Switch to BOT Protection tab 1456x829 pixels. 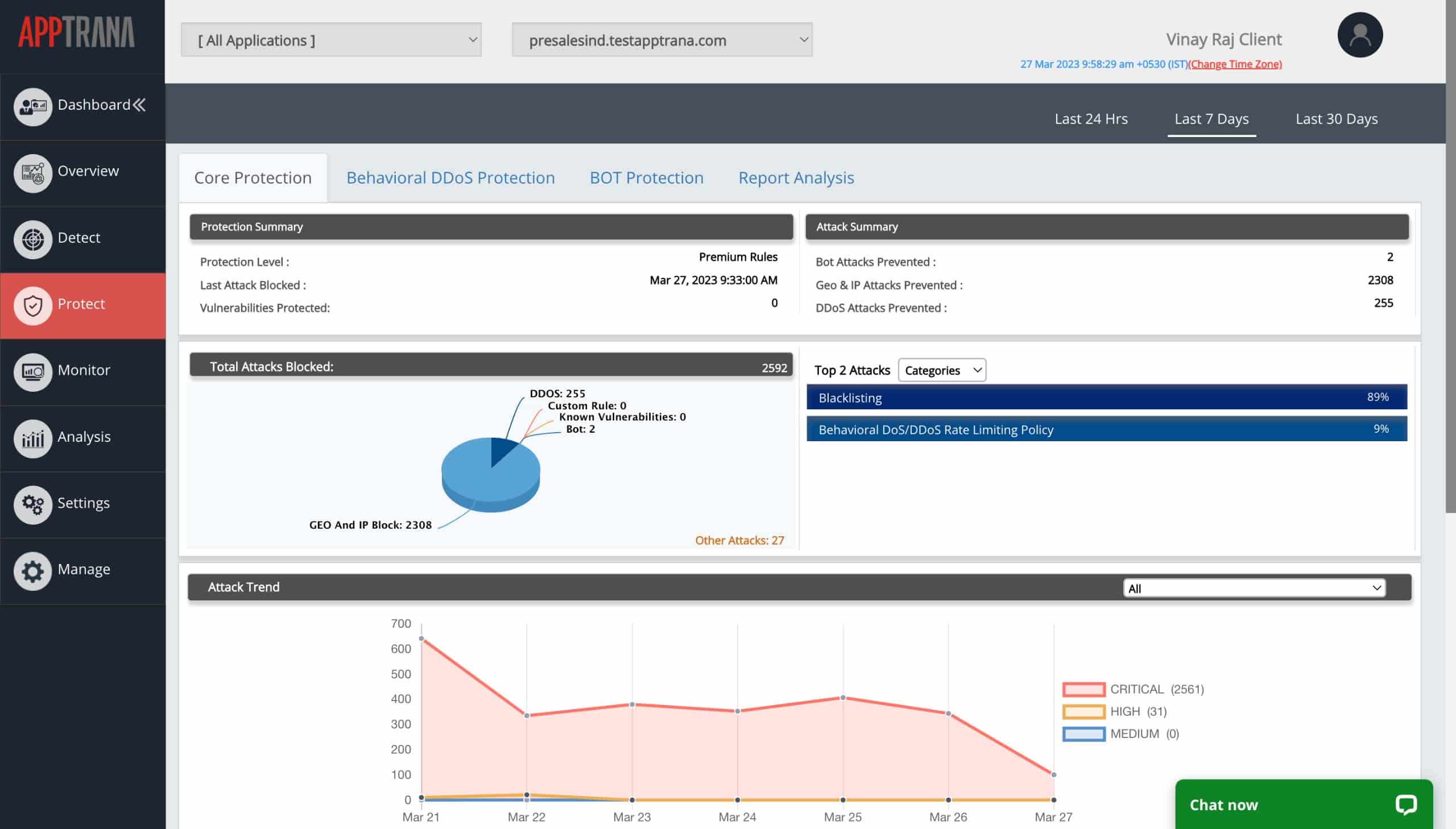coord(646,177)
